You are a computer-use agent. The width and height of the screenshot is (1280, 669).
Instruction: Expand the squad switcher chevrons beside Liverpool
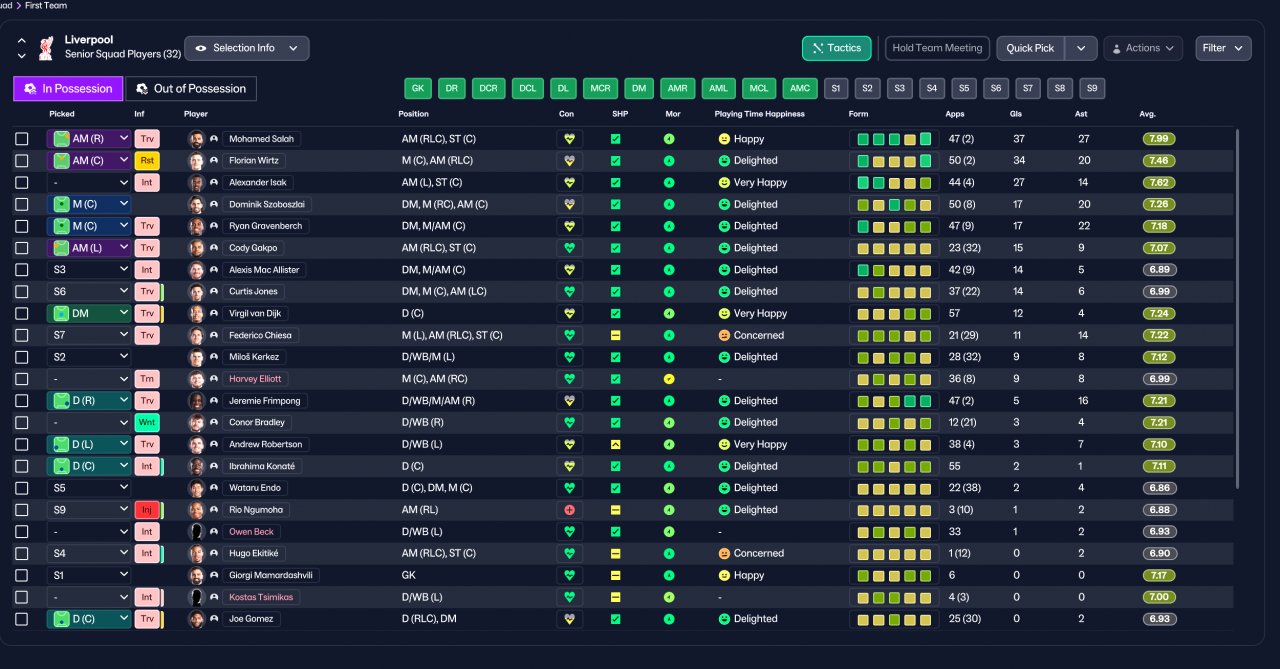pos(22,48)
